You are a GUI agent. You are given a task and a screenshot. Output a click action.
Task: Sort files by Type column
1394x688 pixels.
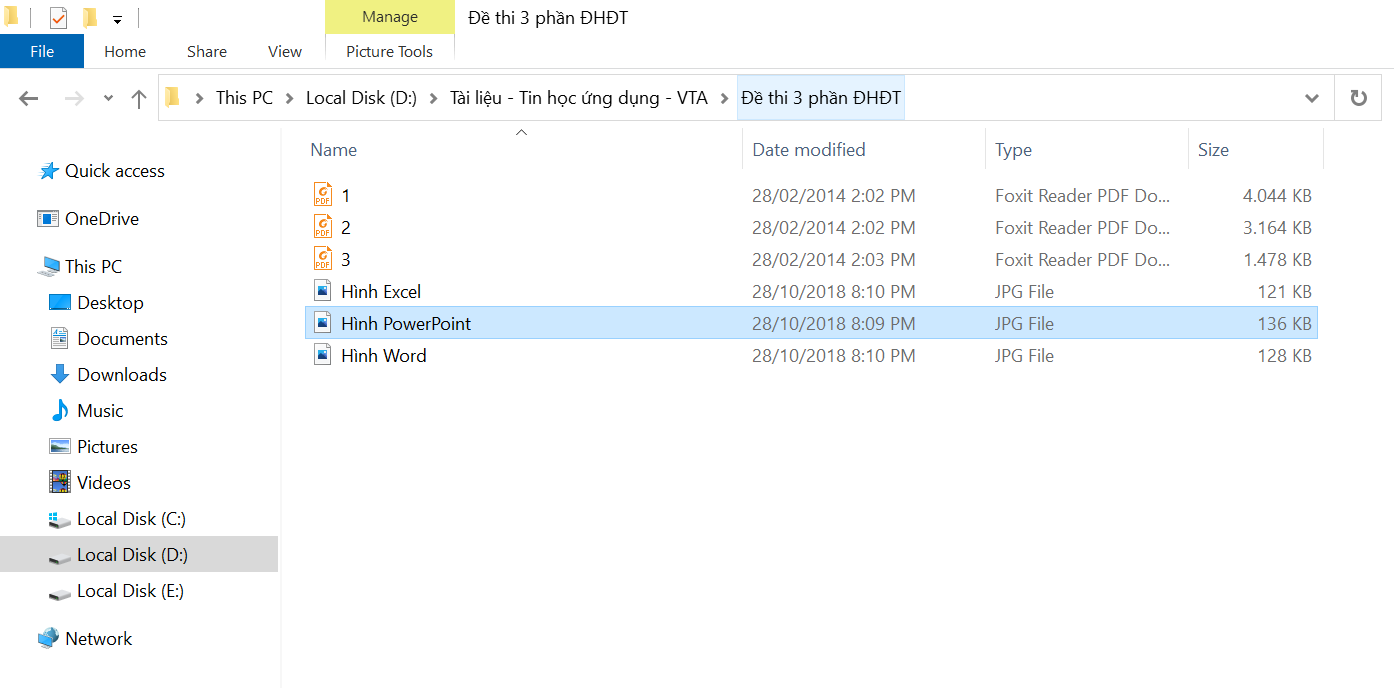[1013, 150]
